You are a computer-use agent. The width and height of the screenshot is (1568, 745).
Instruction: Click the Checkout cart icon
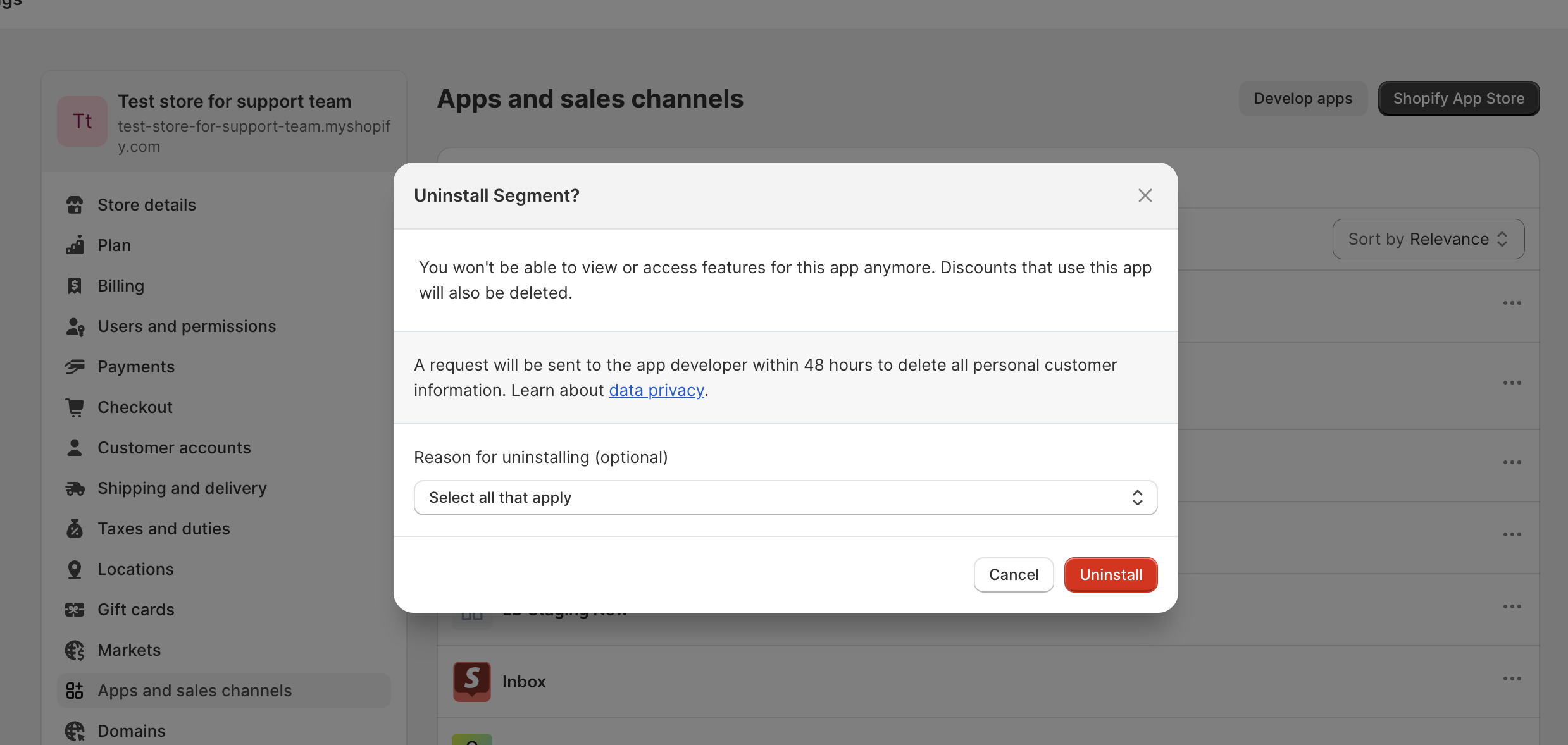pos(75,407)
